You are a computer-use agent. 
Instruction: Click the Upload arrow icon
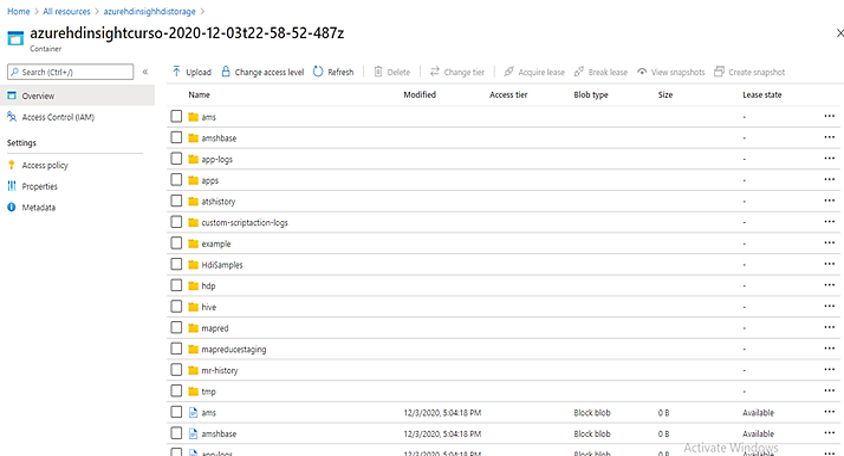coord(177,72)
